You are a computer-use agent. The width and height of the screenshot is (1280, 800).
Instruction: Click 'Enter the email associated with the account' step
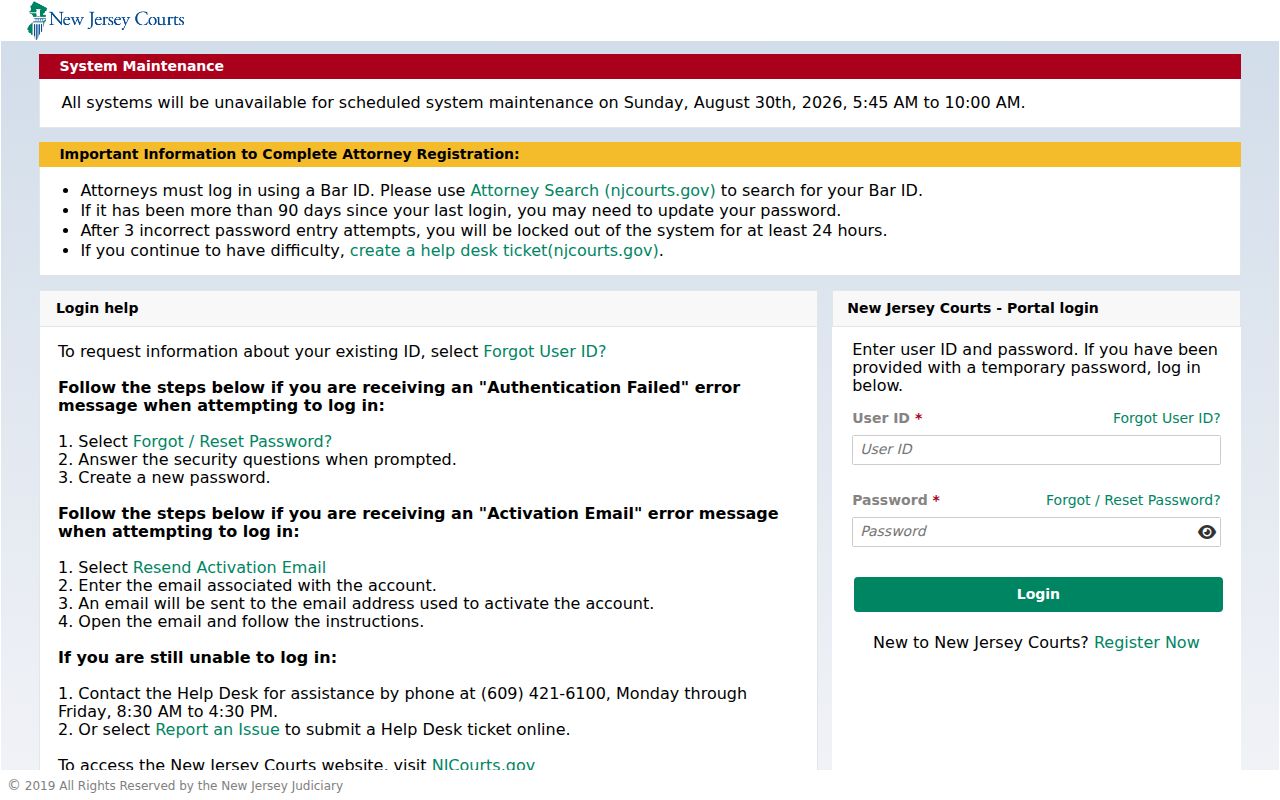tap(247, 585)
